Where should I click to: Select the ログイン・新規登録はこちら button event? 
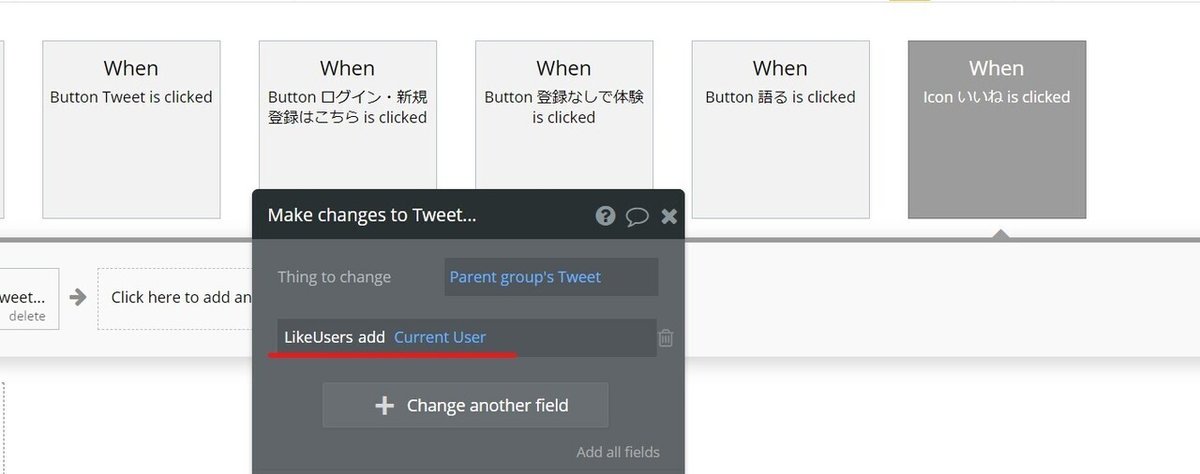click(347, 129)
